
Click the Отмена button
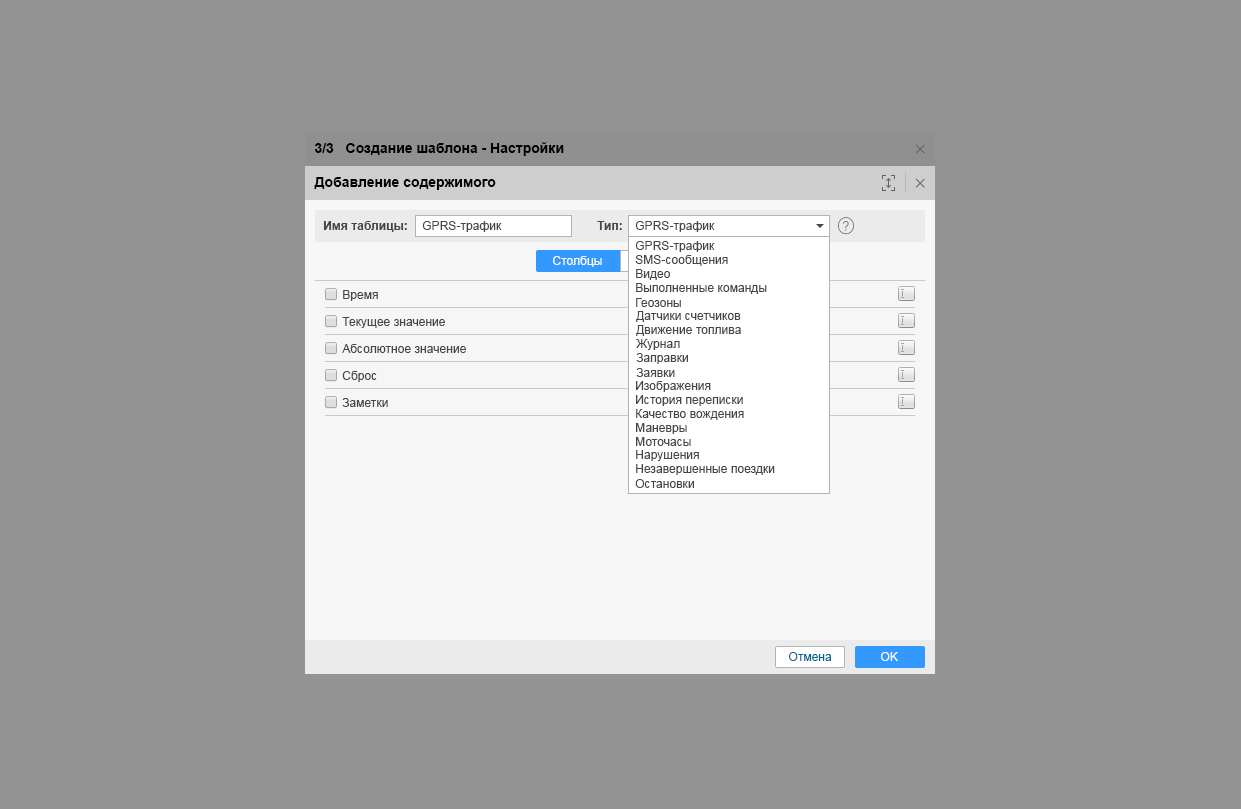pyautogui.click(x=809, y=657)
